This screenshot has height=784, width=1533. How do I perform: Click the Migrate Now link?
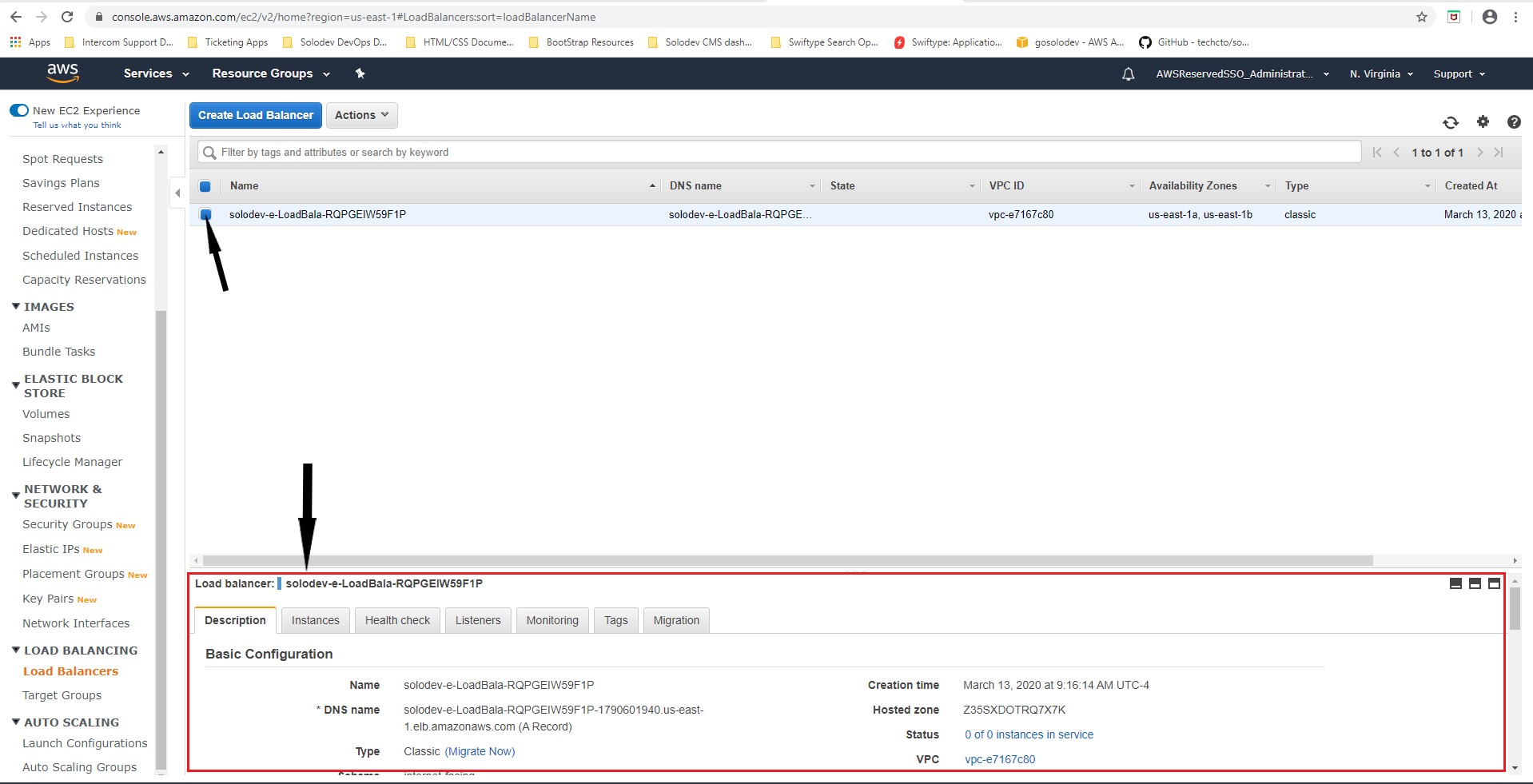(x=480, y=751)
